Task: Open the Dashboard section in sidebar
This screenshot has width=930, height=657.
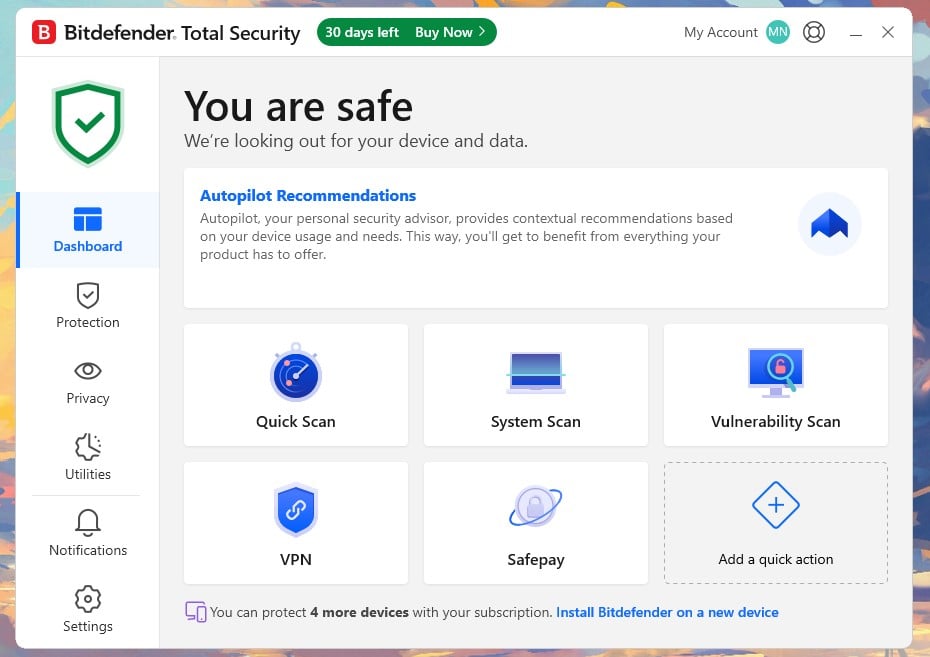Action: (88, 229)
